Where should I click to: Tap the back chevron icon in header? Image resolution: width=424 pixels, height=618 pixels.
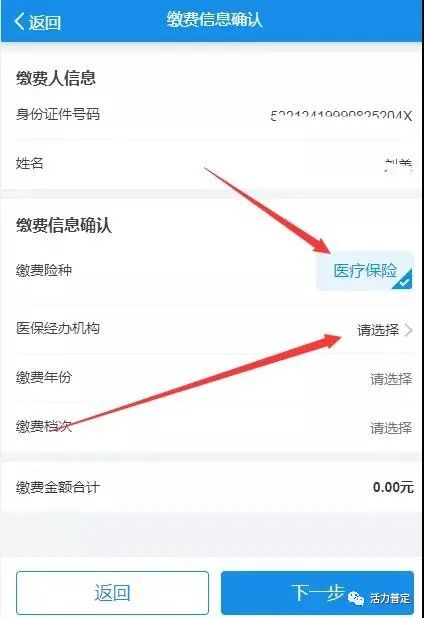19,21
